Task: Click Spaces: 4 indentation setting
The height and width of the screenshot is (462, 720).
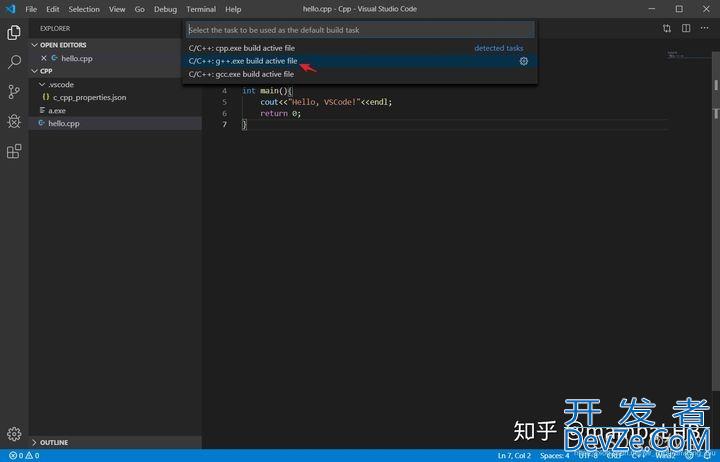Action: [554, 456]
